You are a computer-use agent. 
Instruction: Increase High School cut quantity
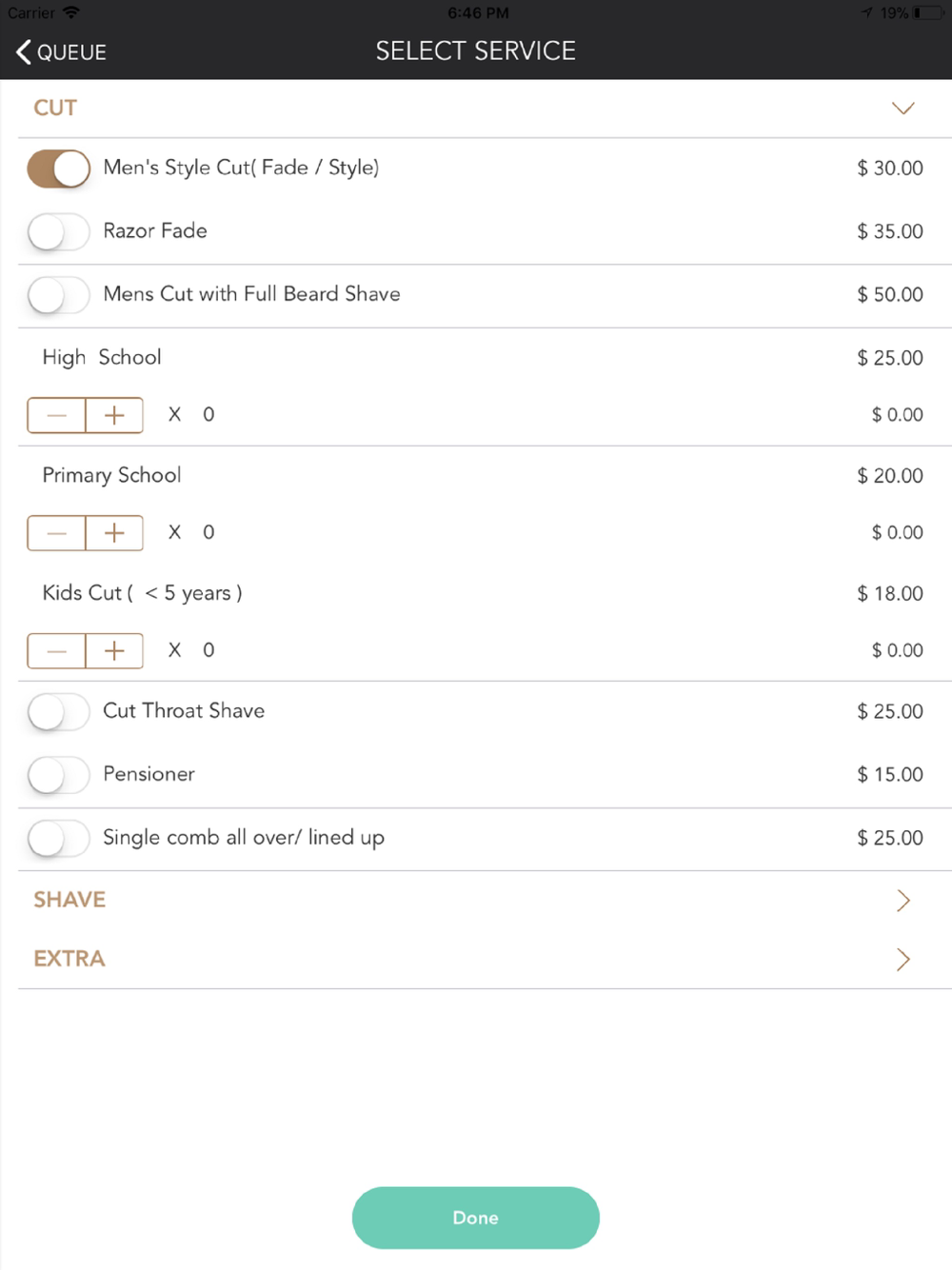coord(114,415)
